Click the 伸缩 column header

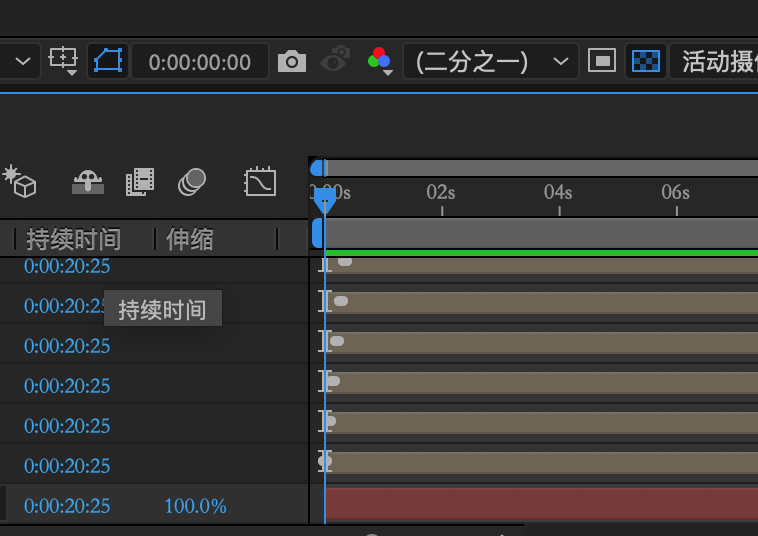coord(190,239)
